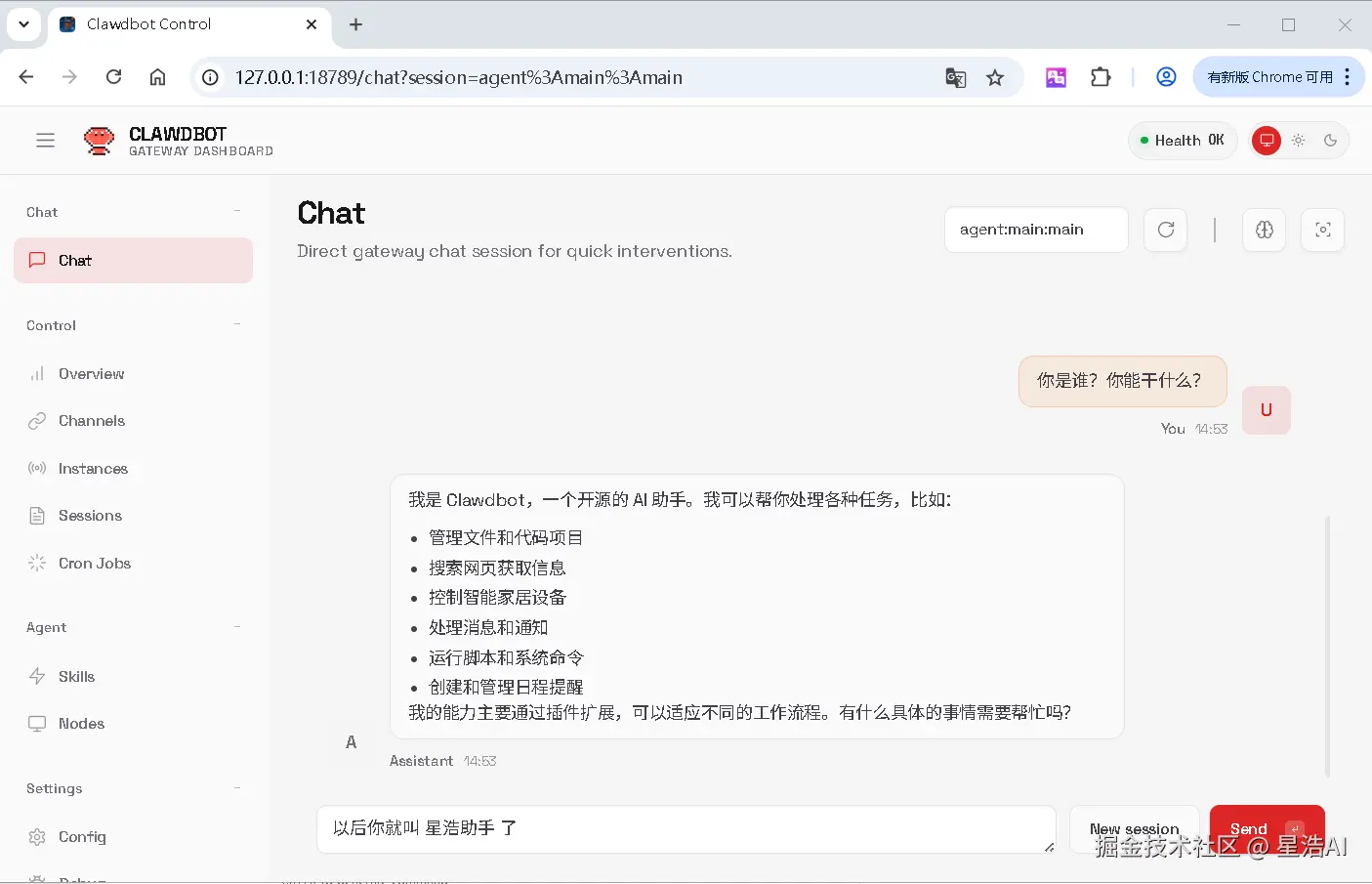Close the Clawdbot Control tab
Screen dimensions: 1372x884
click(x=312, y=24)
